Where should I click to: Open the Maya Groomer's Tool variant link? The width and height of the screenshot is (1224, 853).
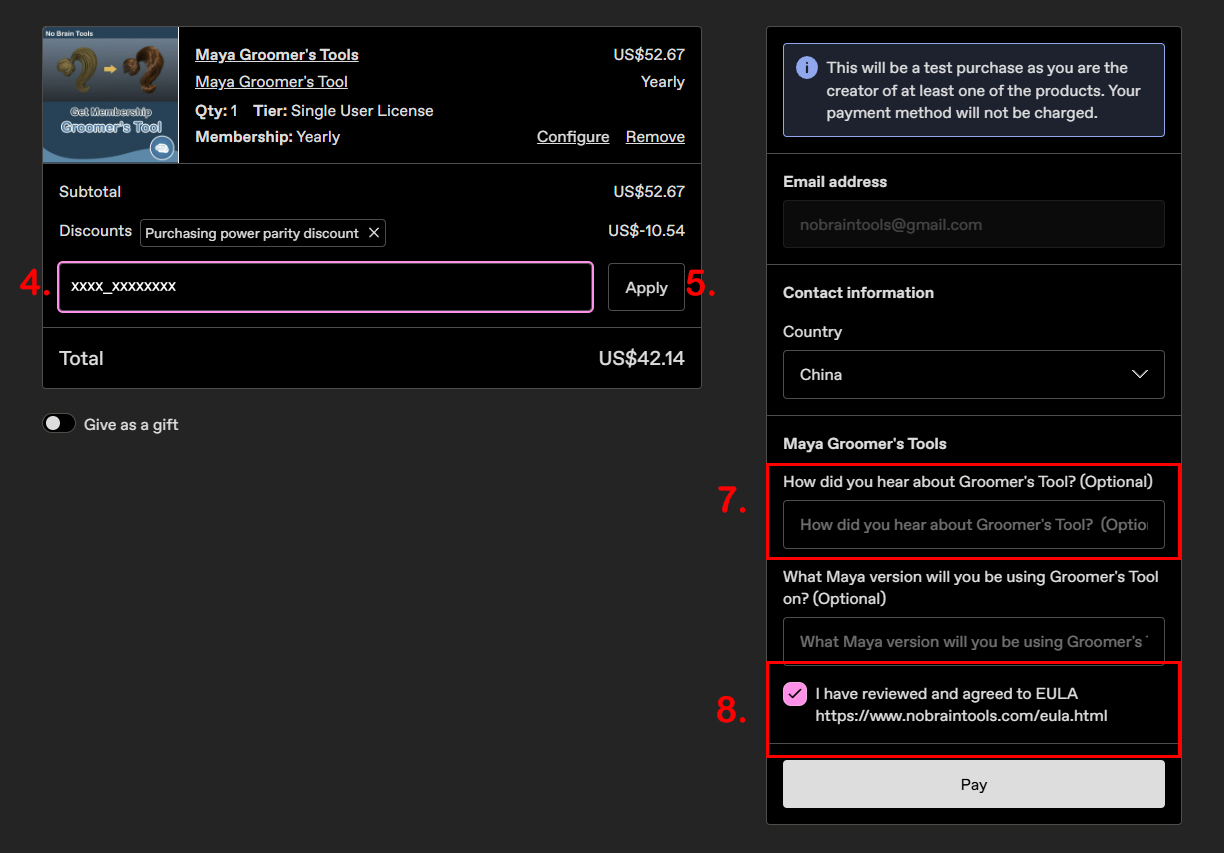pos(272,82)
